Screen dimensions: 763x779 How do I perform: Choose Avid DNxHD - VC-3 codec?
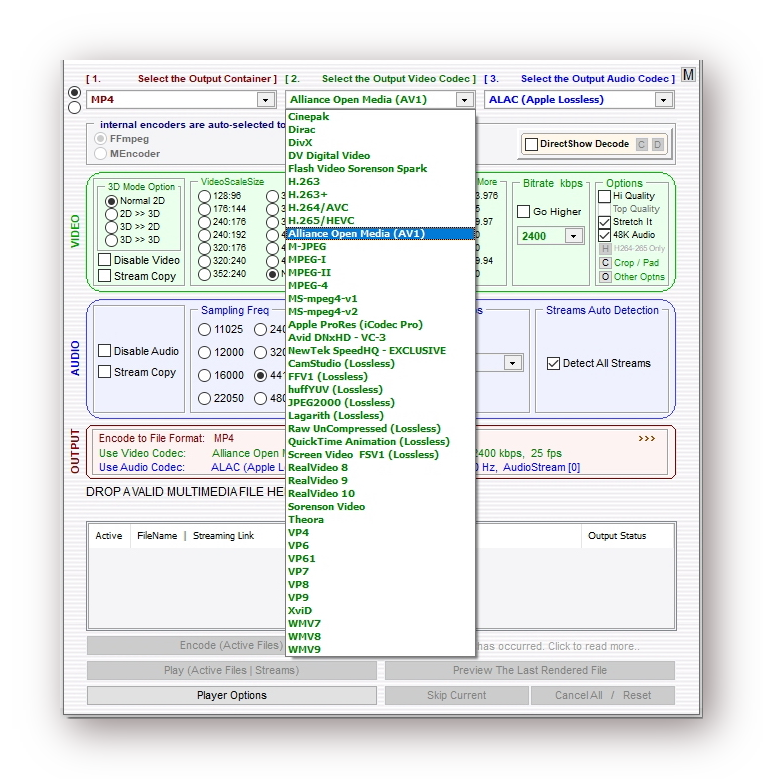381,338
